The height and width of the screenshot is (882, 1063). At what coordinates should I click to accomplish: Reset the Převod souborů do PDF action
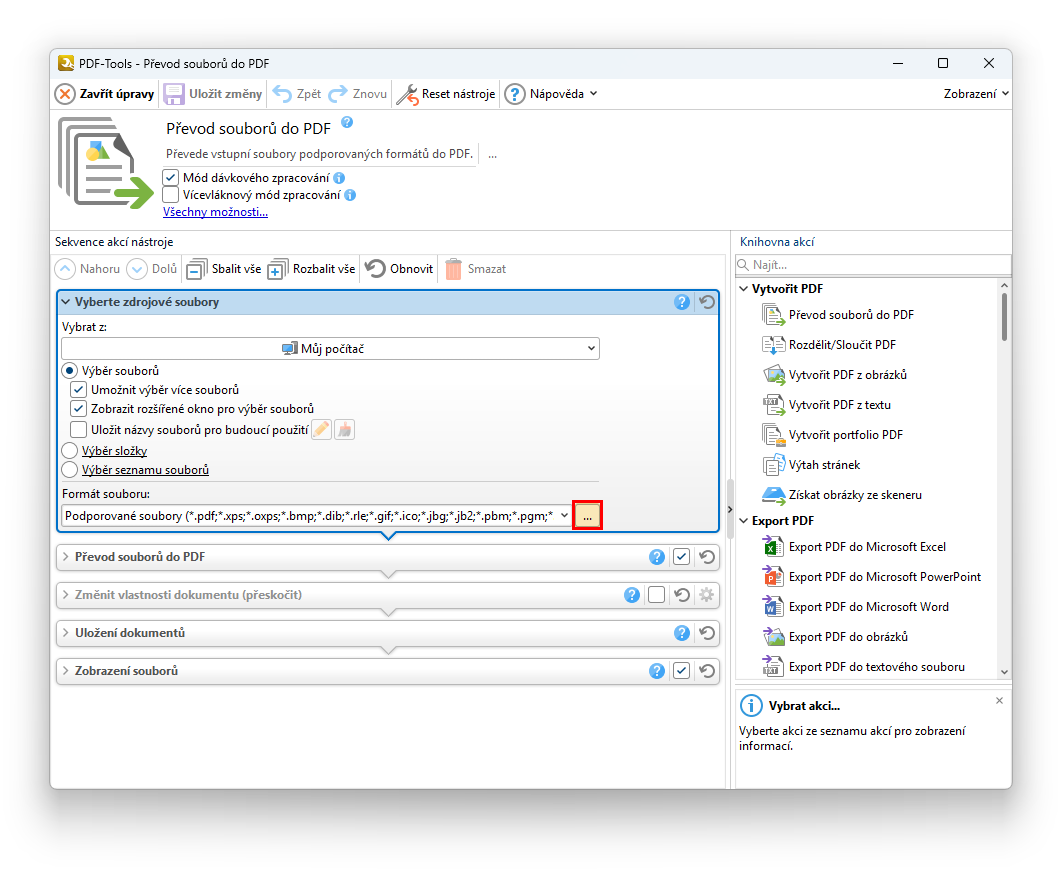click(707, 557)
